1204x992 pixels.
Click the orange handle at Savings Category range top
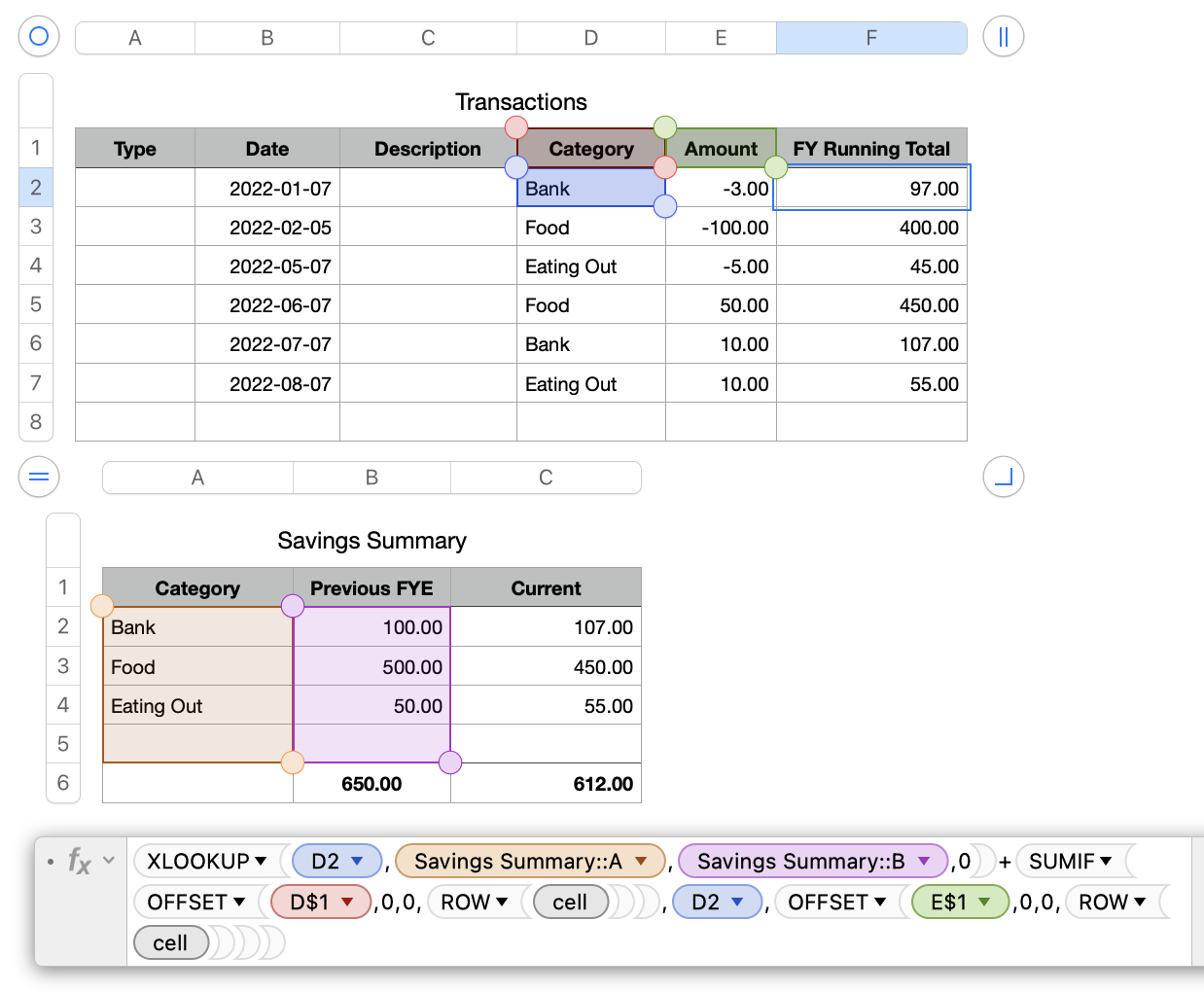(x=102, y=606)
